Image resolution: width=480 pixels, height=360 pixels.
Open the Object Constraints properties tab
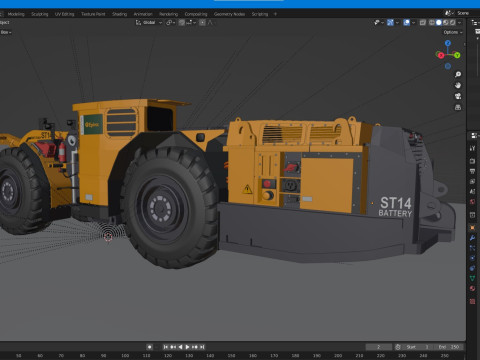[472, 268]
